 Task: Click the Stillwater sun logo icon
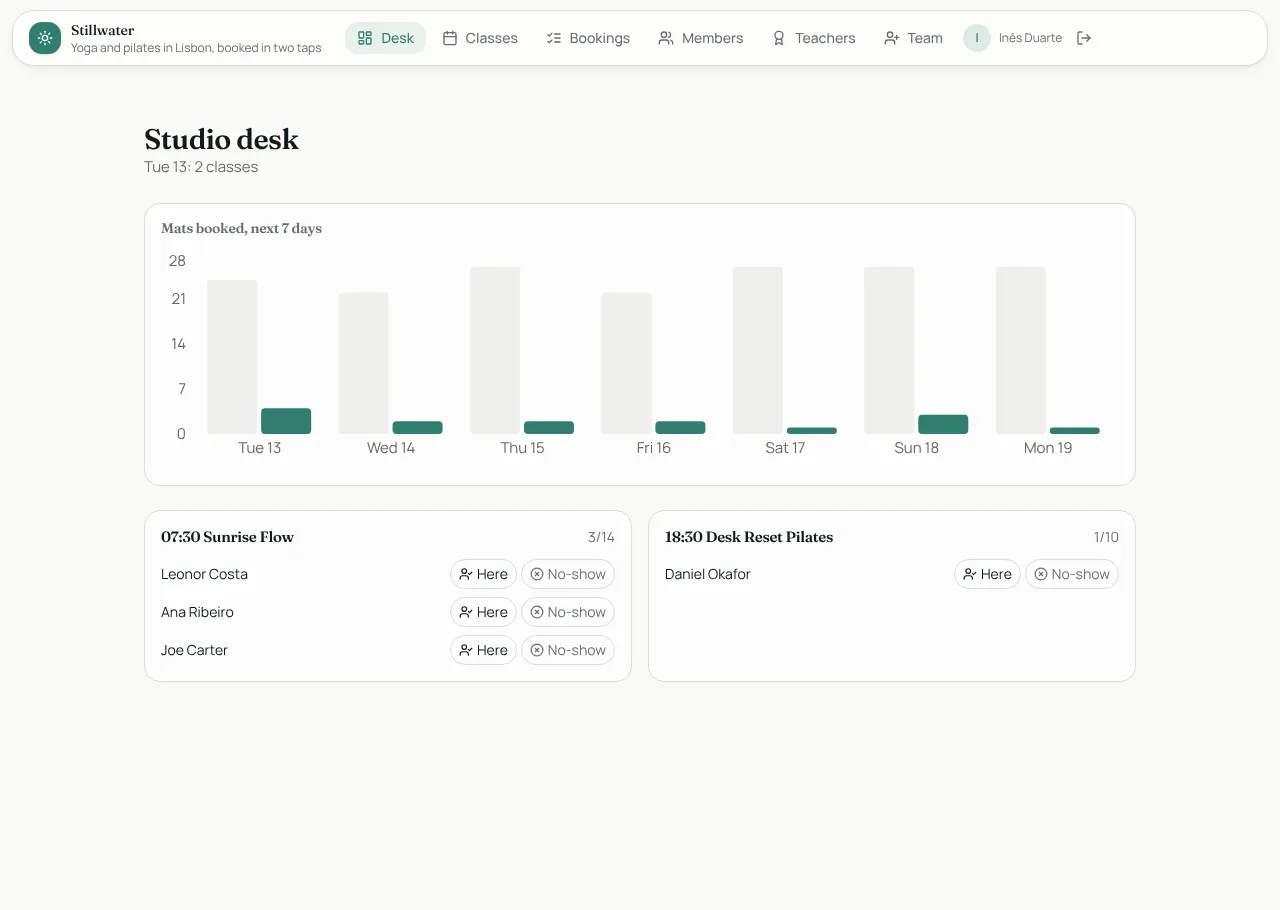click(45, 38)
